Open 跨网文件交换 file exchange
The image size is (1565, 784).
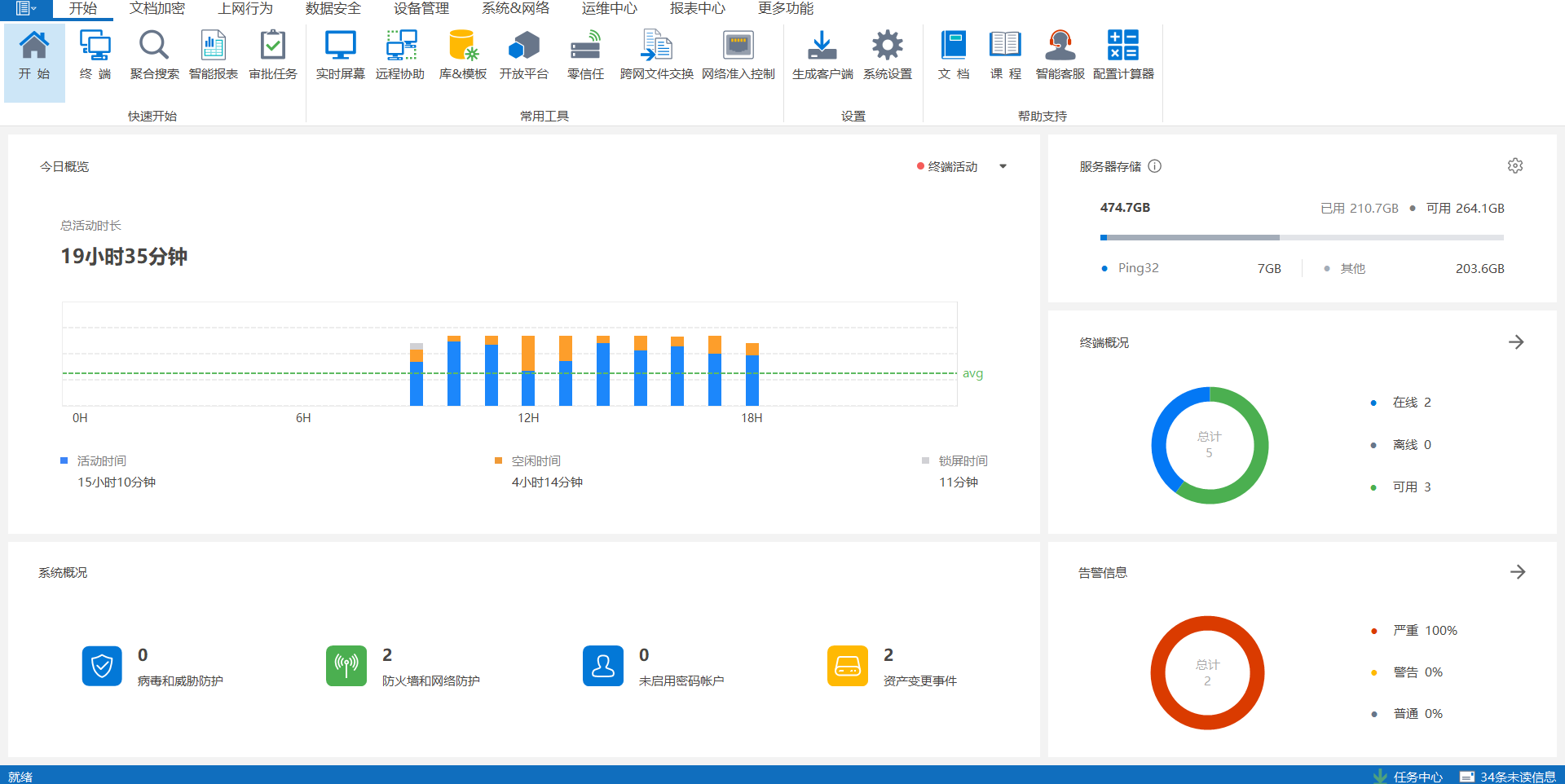click(656, 55)
